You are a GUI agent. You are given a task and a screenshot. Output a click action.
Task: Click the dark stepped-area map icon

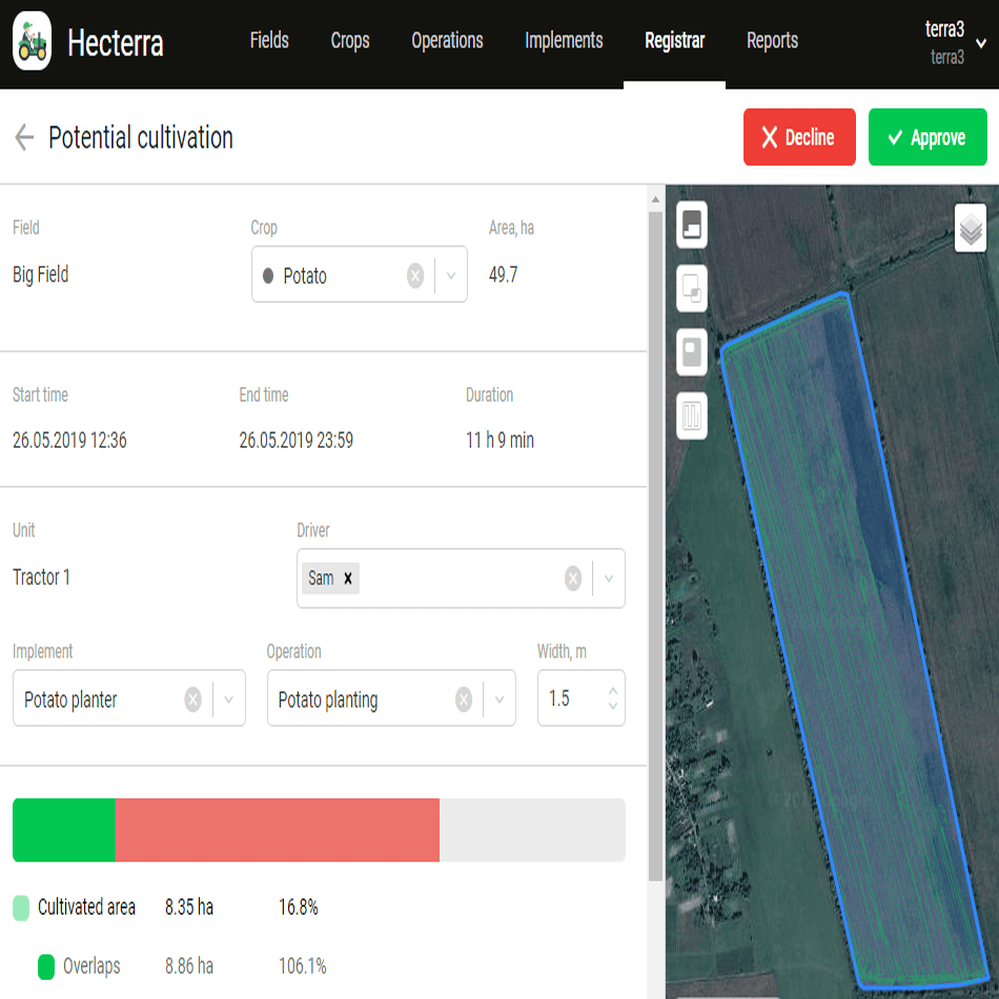692,224
